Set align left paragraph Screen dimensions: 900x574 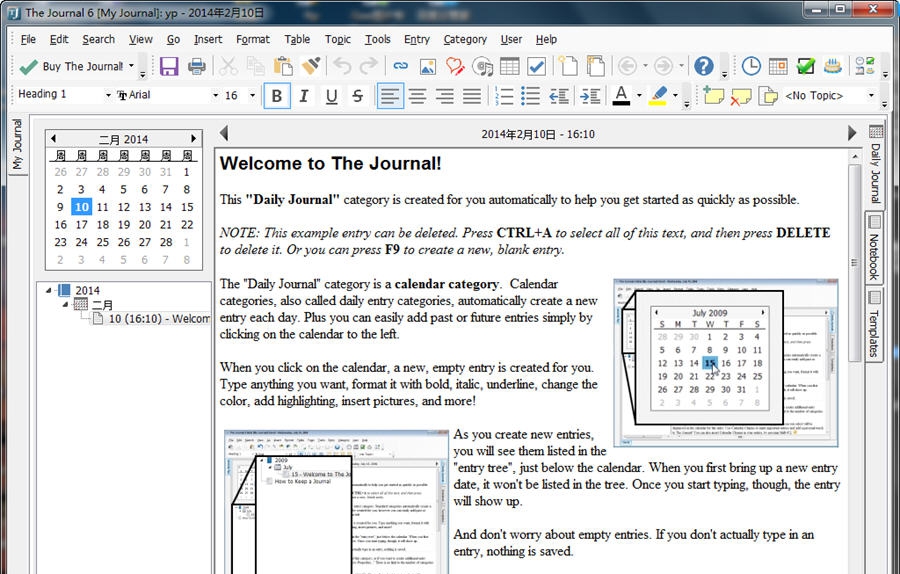coord(390,96)
